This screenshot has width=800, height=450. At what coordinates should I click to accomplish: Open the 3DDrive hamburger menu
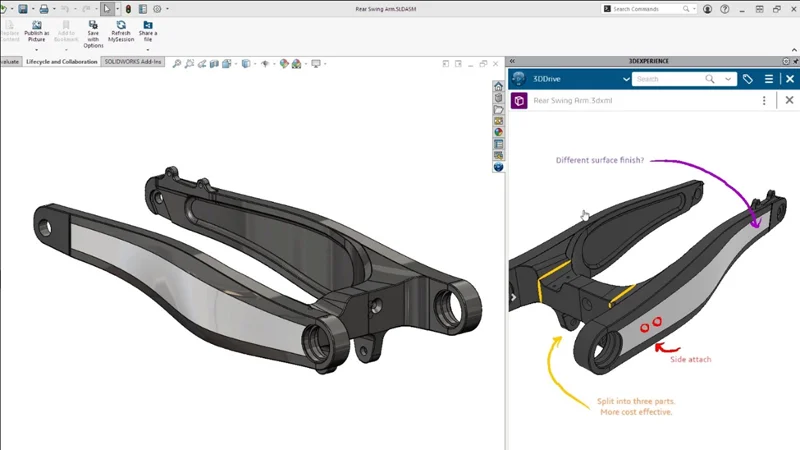point(769,79)
